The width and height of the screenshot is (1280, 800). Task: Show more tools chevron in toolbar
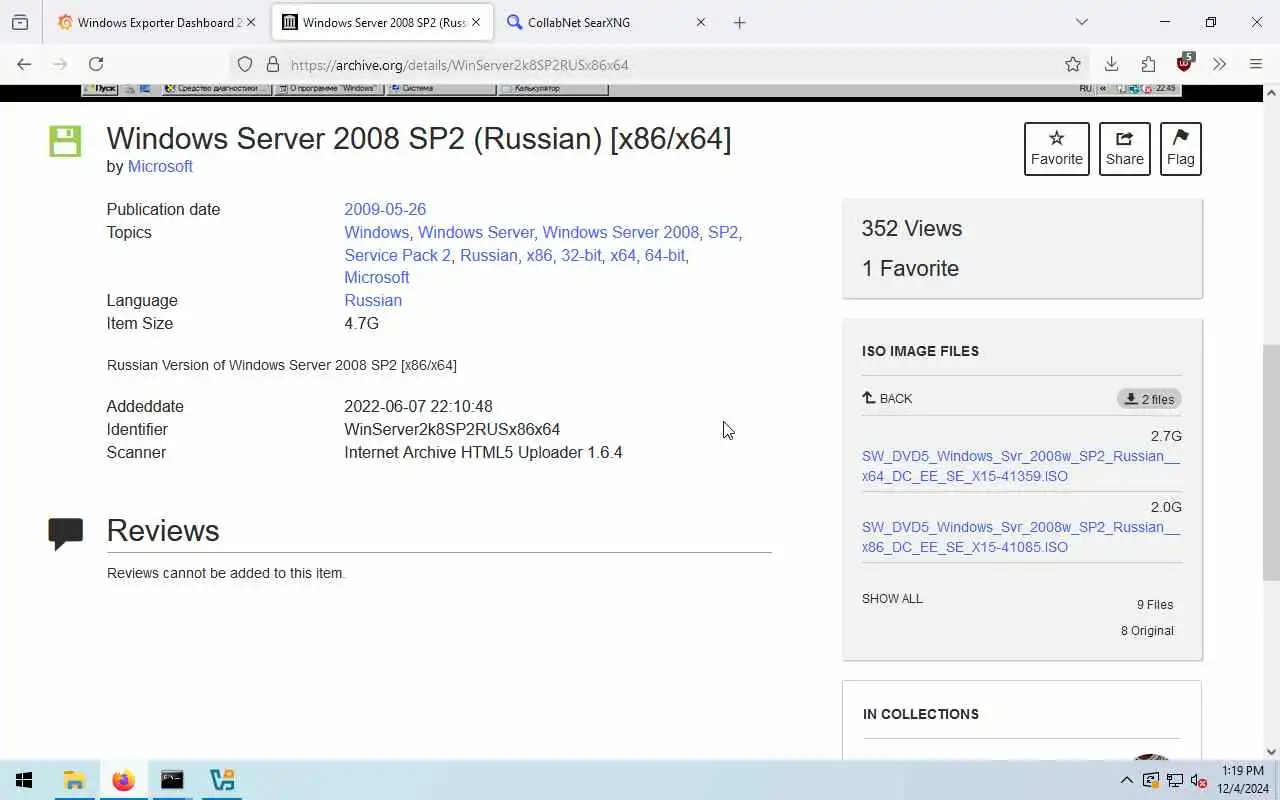click(1219, 64)
